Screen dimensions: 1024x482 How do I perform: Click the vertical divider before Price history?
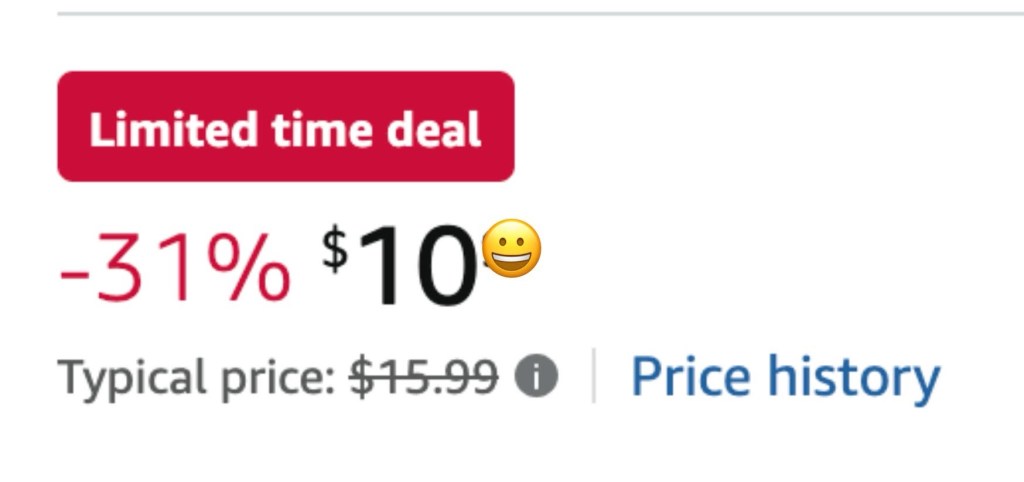click(x=594, y=377)
